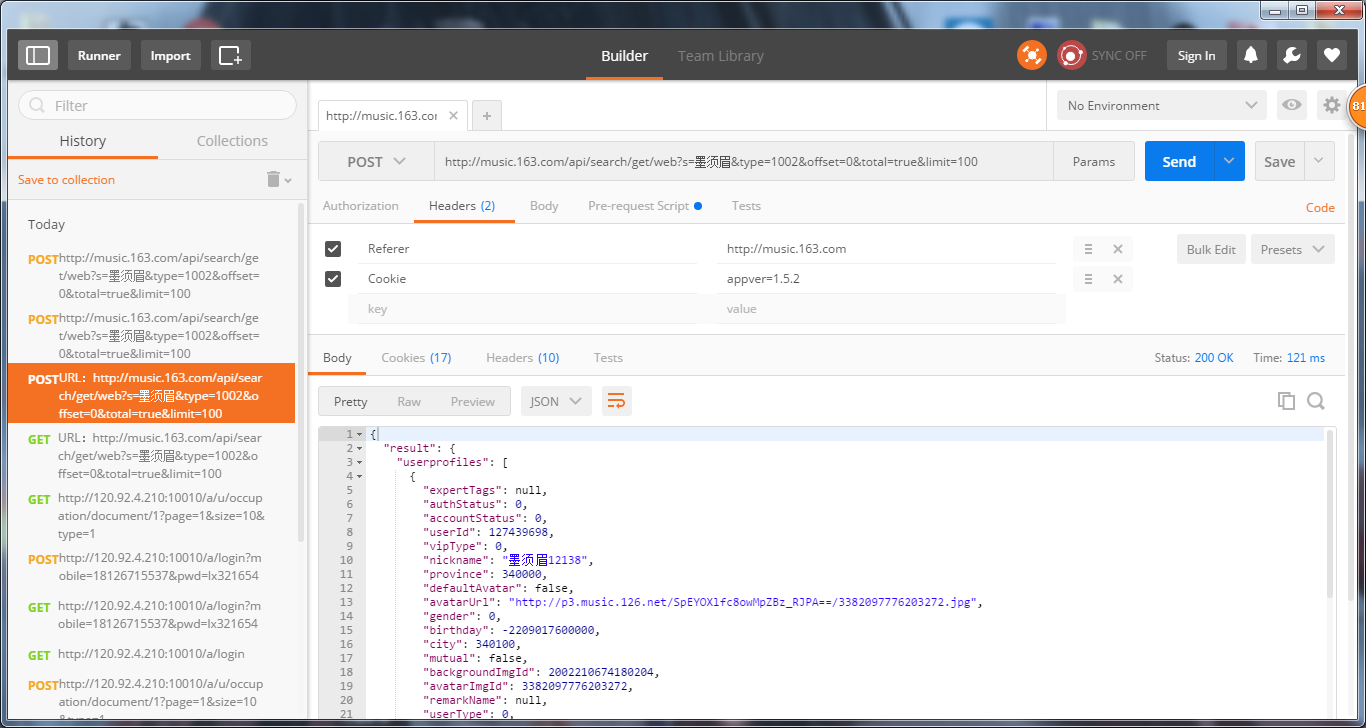
Task: Switch to the Collections tab
Action: coord(232,141)
